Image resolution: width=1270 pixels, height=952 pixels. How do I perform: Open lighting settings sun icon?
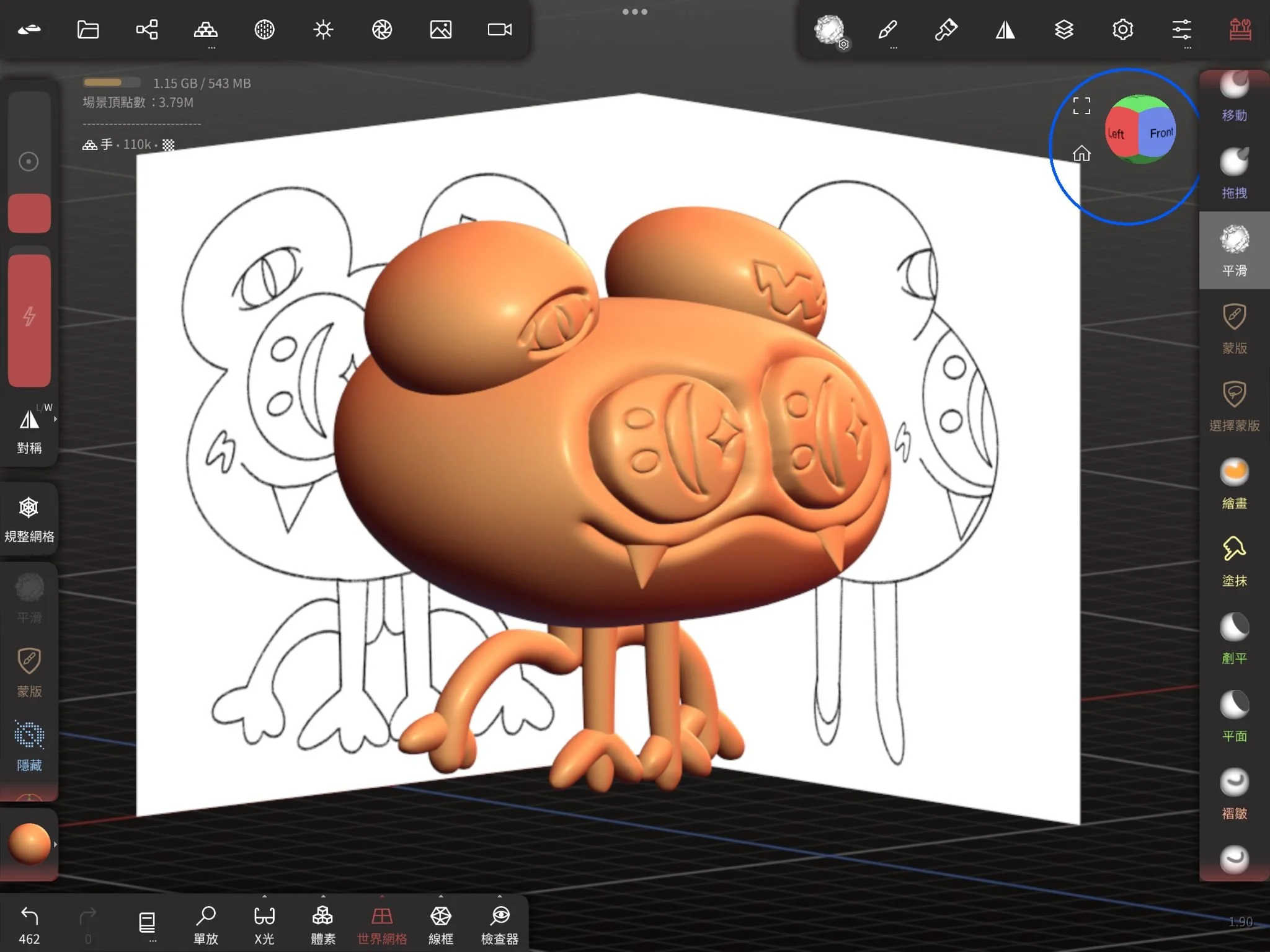[x=323, y=29]
